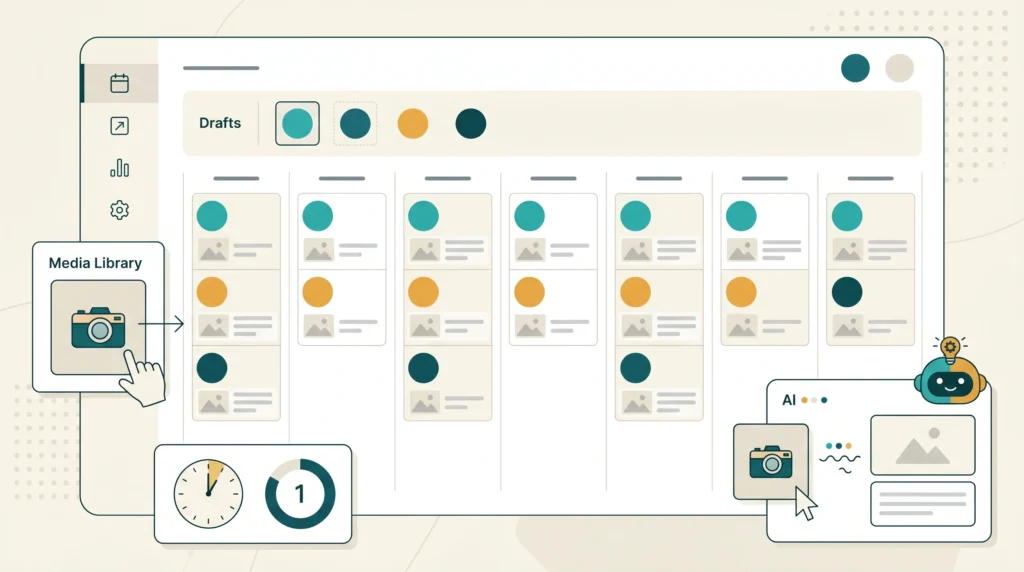Screen dimensions: 1024x572
Task: Open the orange post card in sixth column
Action: coord(765,307)
